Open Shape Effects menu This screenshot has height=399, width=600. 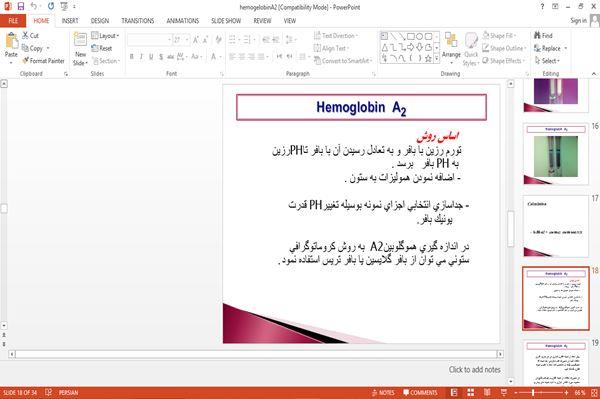click(503, 61)
